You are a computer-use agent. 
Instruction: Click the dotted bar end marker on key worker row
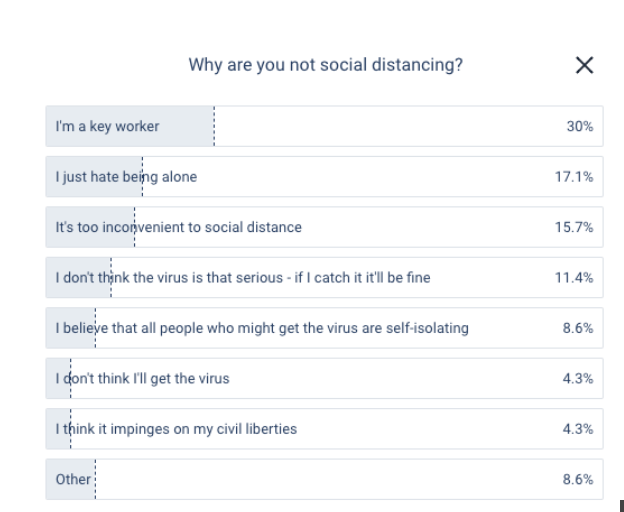[x=214, y=126]
